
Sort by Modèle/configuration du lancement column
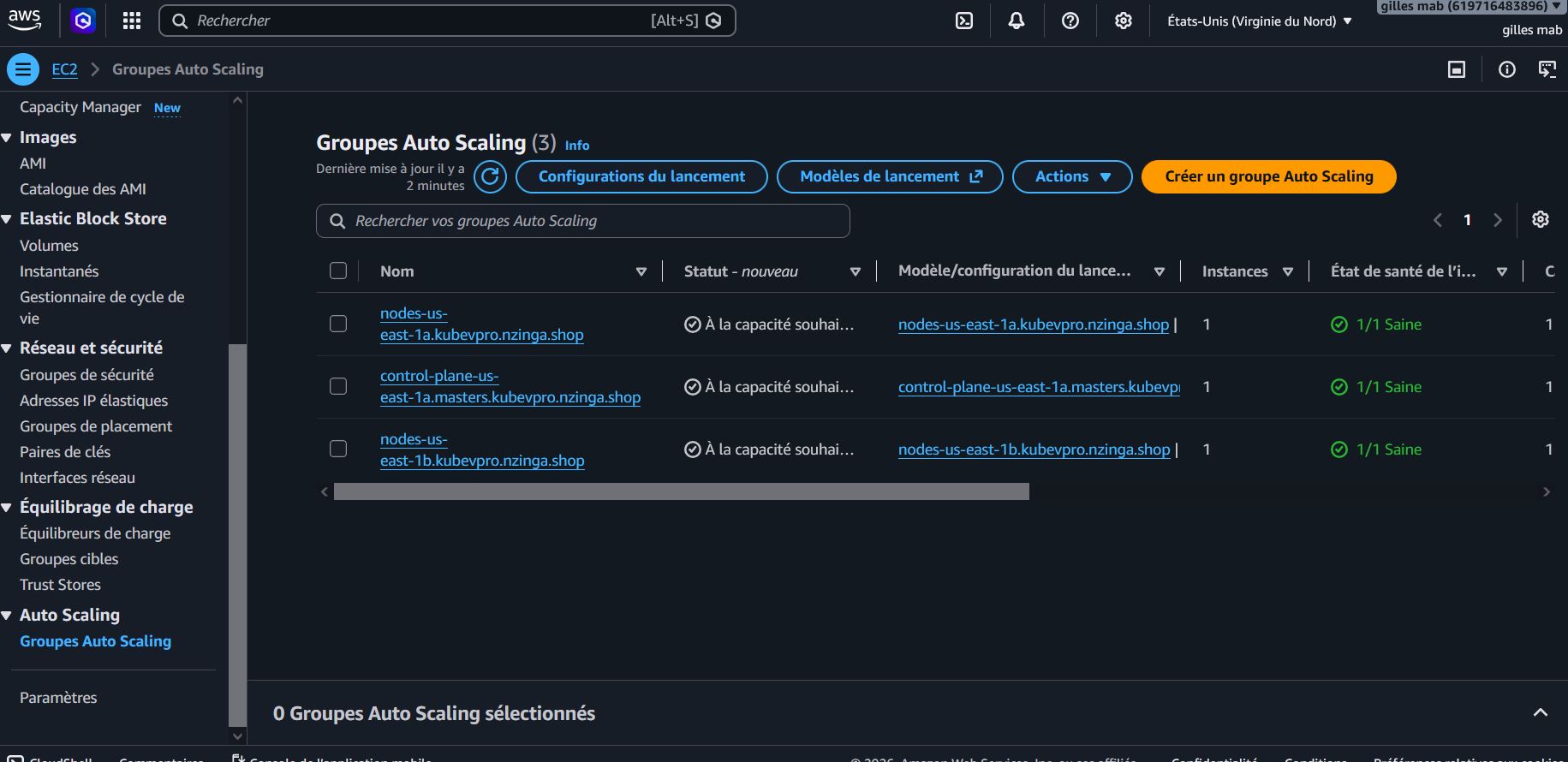1160,271
